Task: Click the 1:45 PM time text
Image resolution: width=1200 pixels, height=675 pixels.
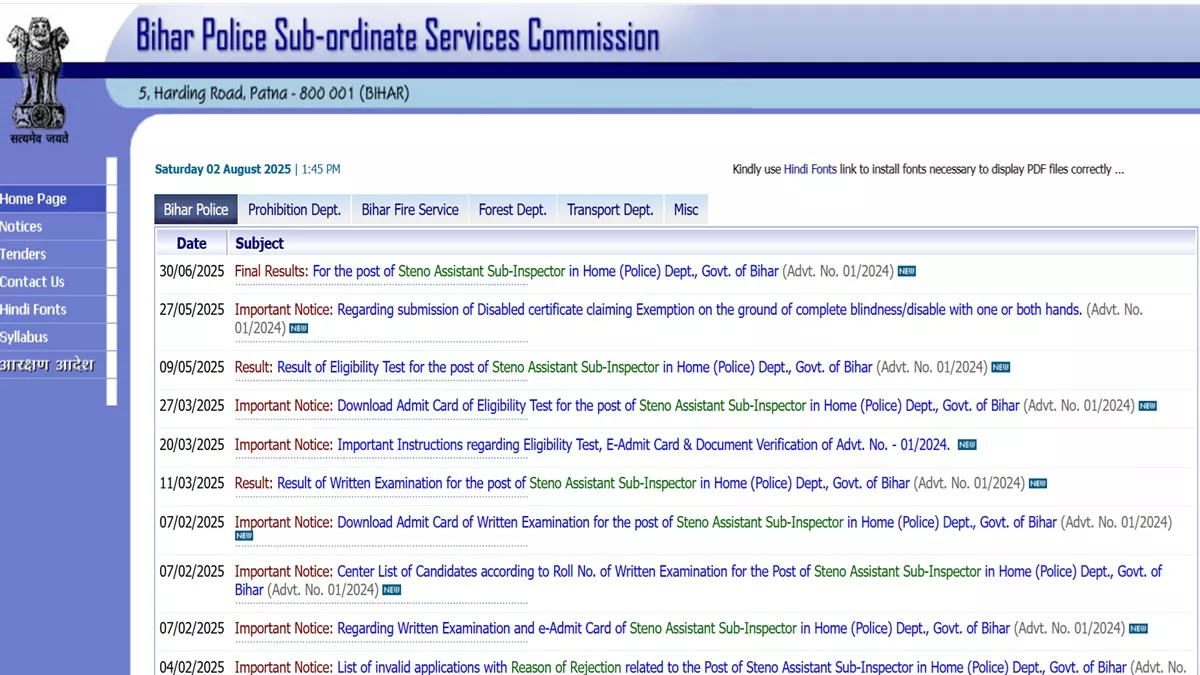Action: pos(321,170)
